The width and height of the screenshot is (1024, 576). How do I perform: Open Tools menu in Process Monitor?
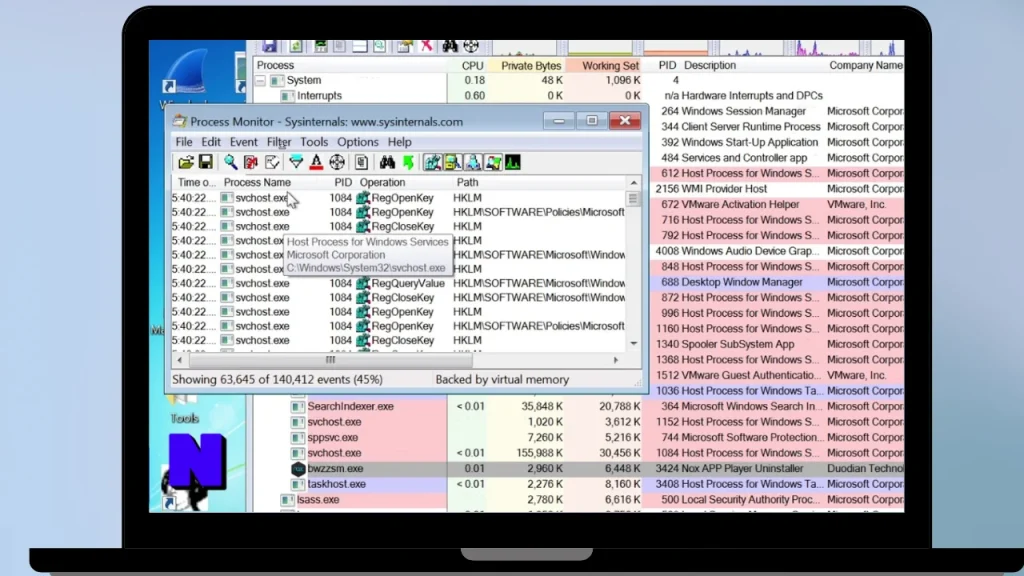pyautogui.click(x=314, y=142)
